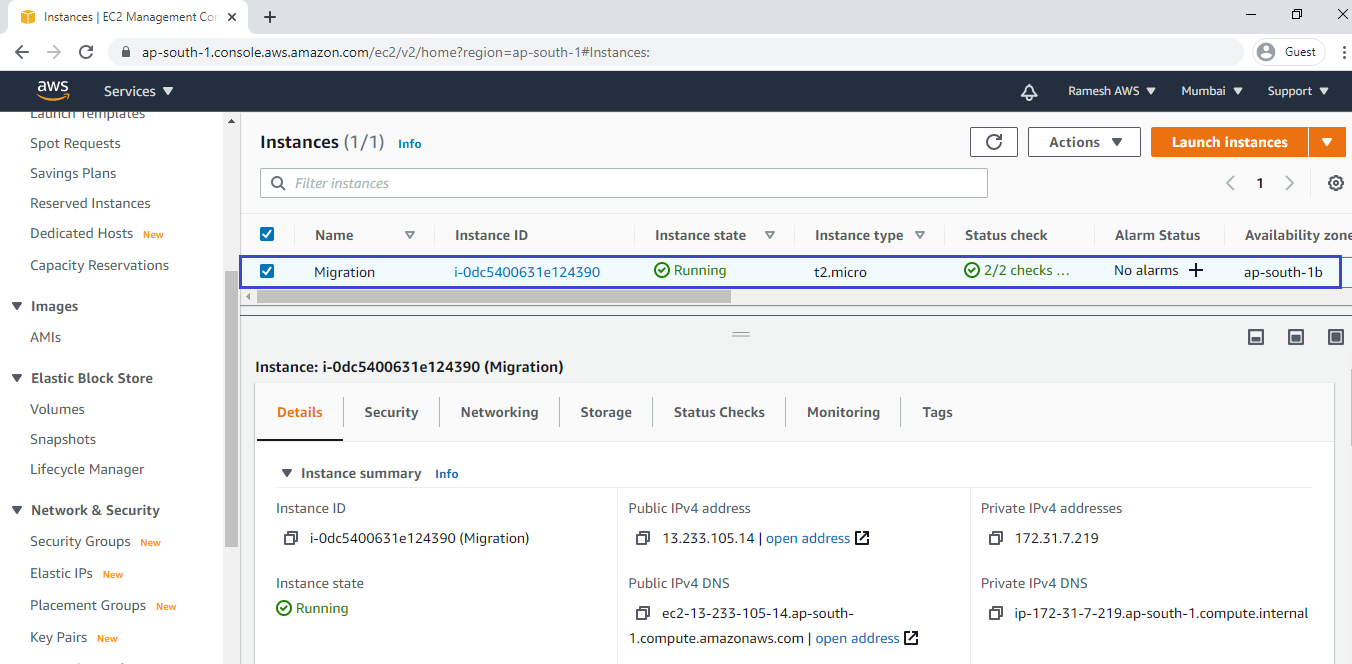This screenshot has height=664, width=1352.
Task: Collapse the Images sidebar section
Action: pos(17,306)
